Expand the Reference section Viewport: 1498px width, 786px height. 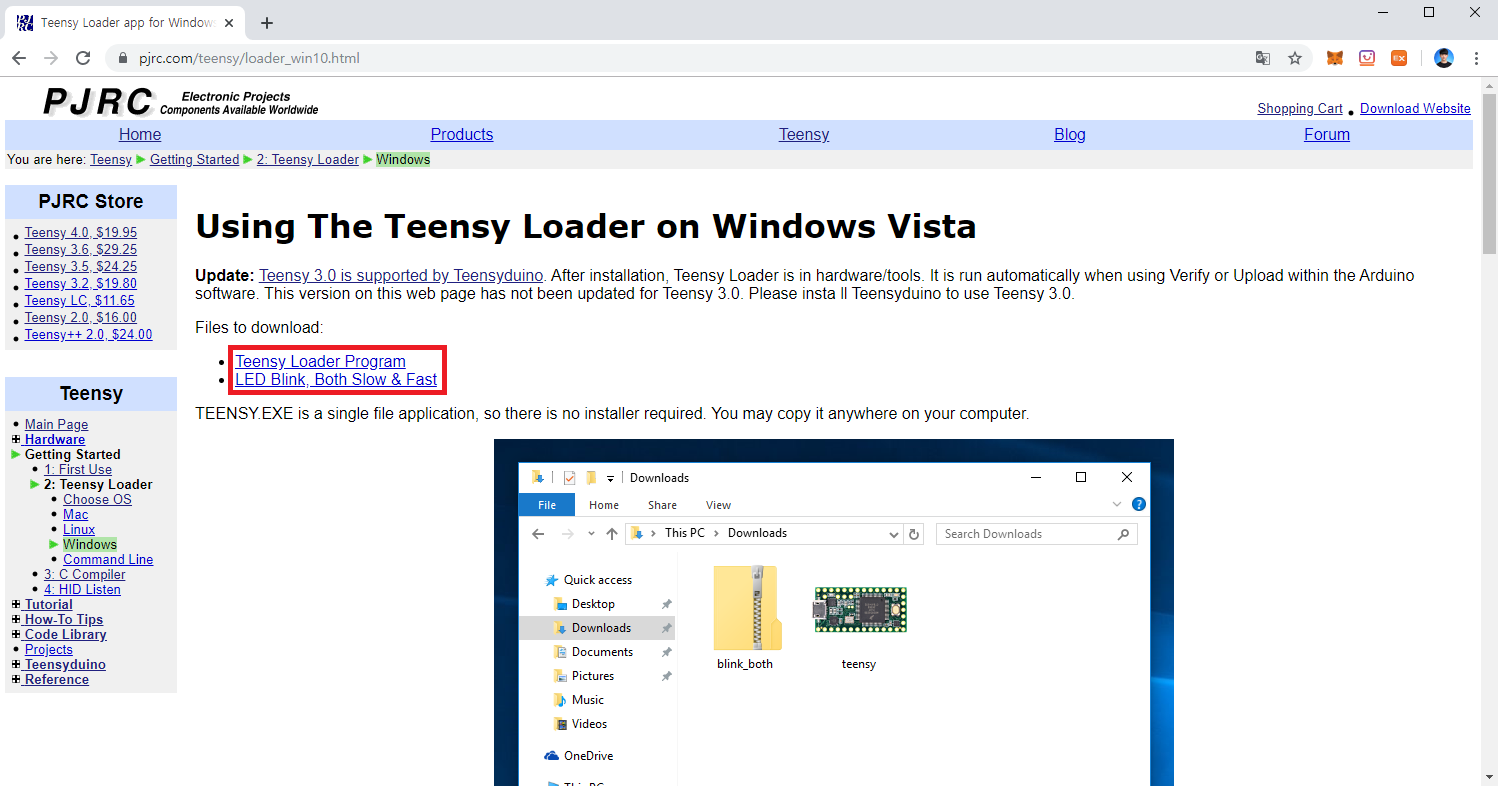tap(16, 680)
